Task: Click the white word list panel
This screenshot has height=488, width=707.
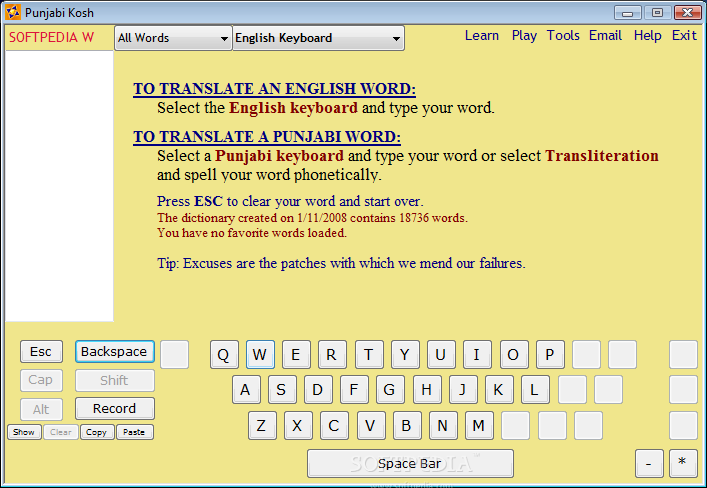Action: pyautogui.click(x=59, y=186)
